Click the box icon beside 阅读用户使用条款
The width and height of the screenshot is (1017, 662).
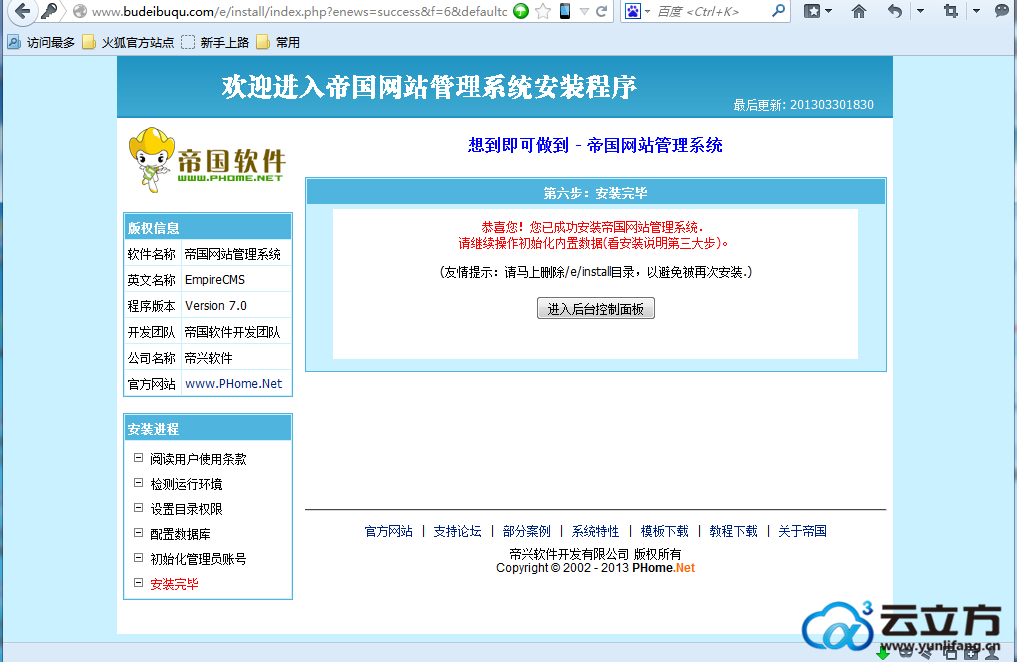tap(138, 458)
